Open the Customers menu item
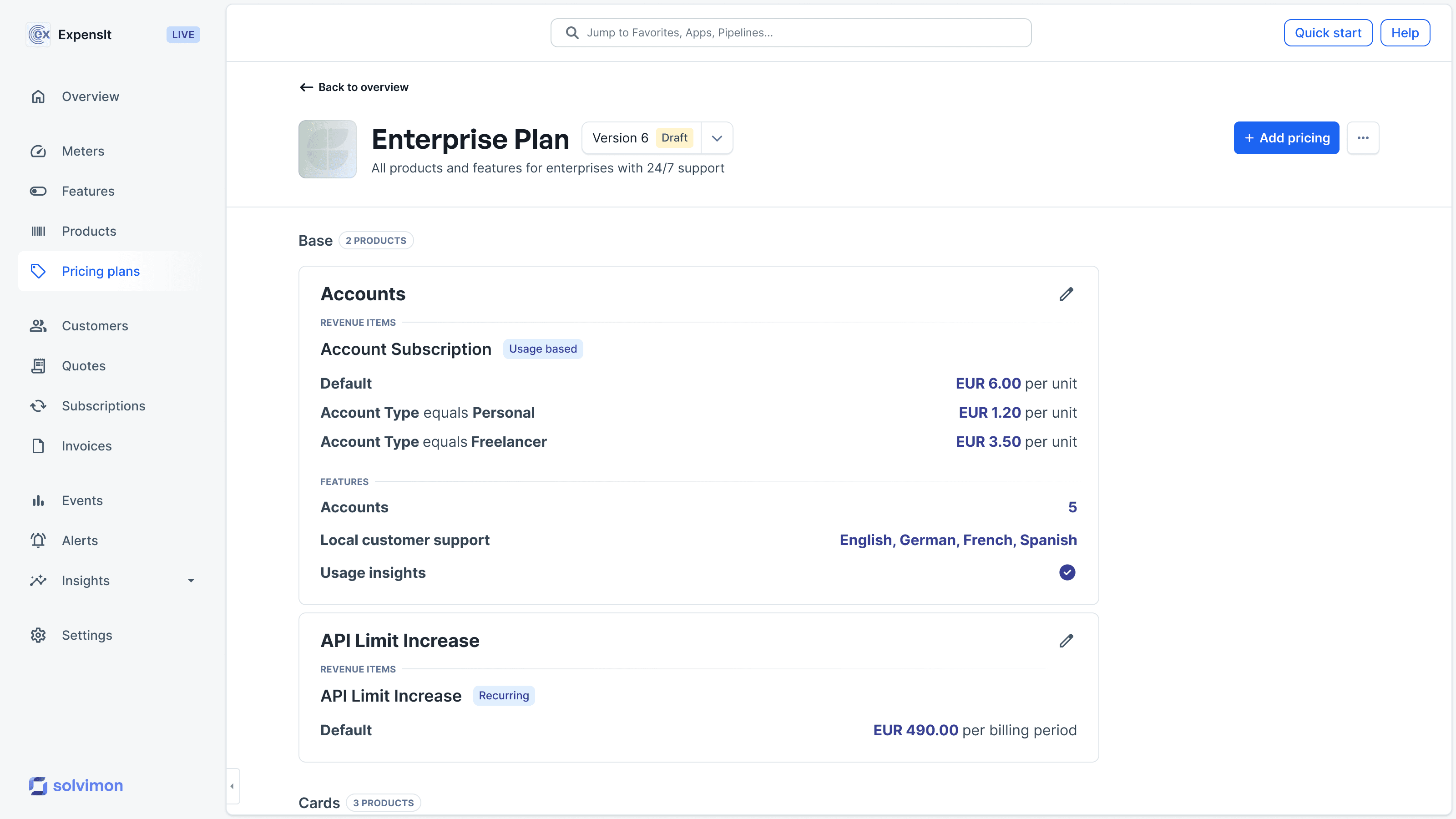 pos(95,326)
